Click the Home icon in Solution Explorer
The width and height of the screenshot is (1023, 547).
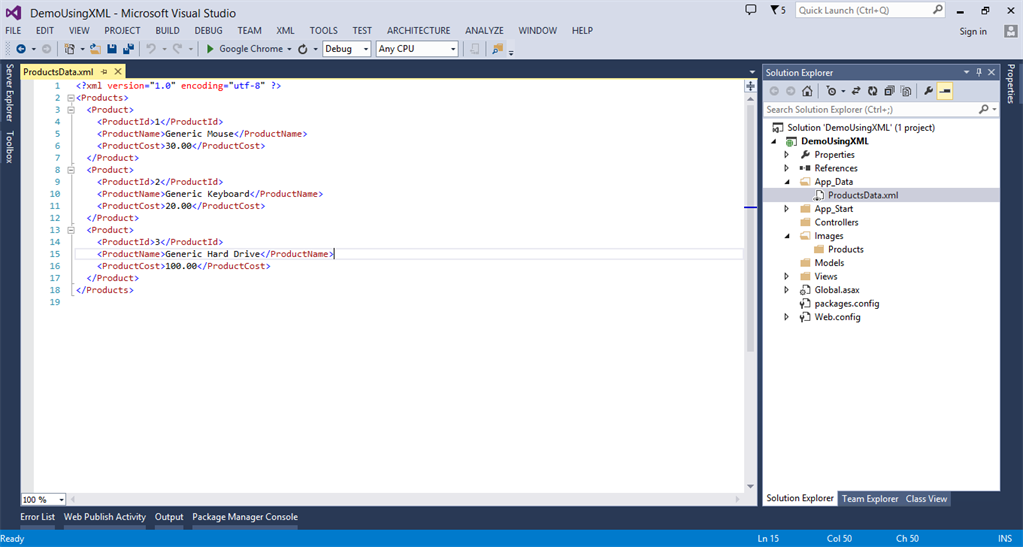[808, 91]
